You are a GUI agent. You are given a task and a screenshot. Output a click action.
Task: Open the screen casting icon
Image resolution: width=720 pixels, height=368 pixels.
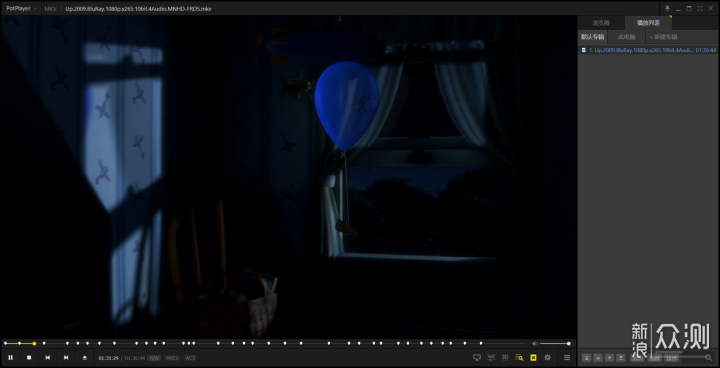point(477,357)
